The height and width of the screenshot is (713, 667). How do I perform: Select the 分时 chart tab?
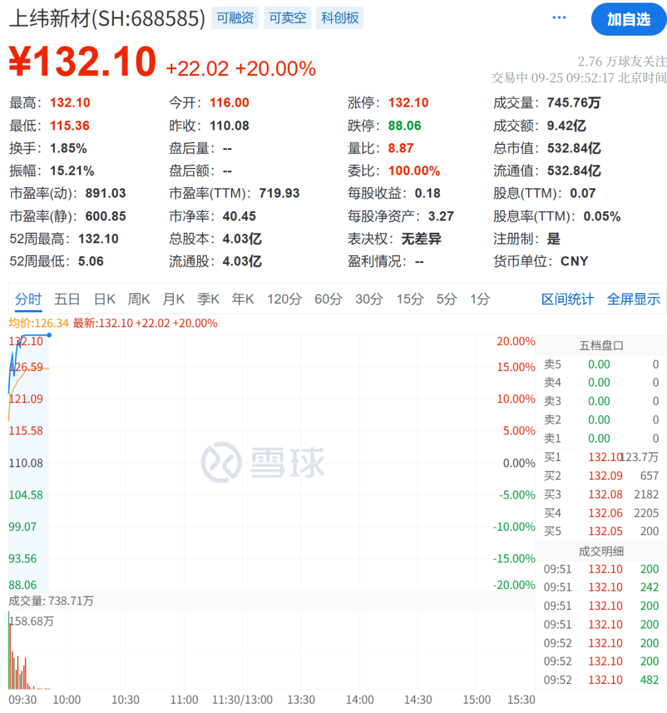pos(28,299)
